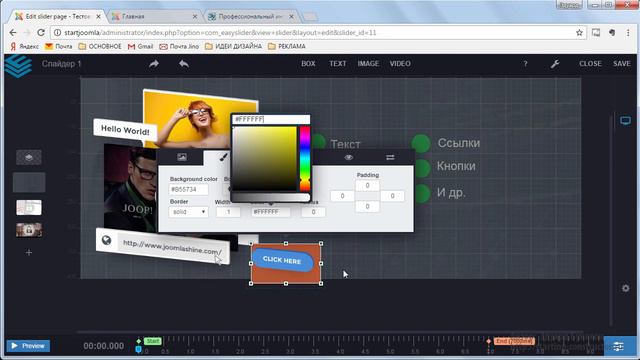
Task: Open the Яндекс bookmark
Action: [24, 47]
